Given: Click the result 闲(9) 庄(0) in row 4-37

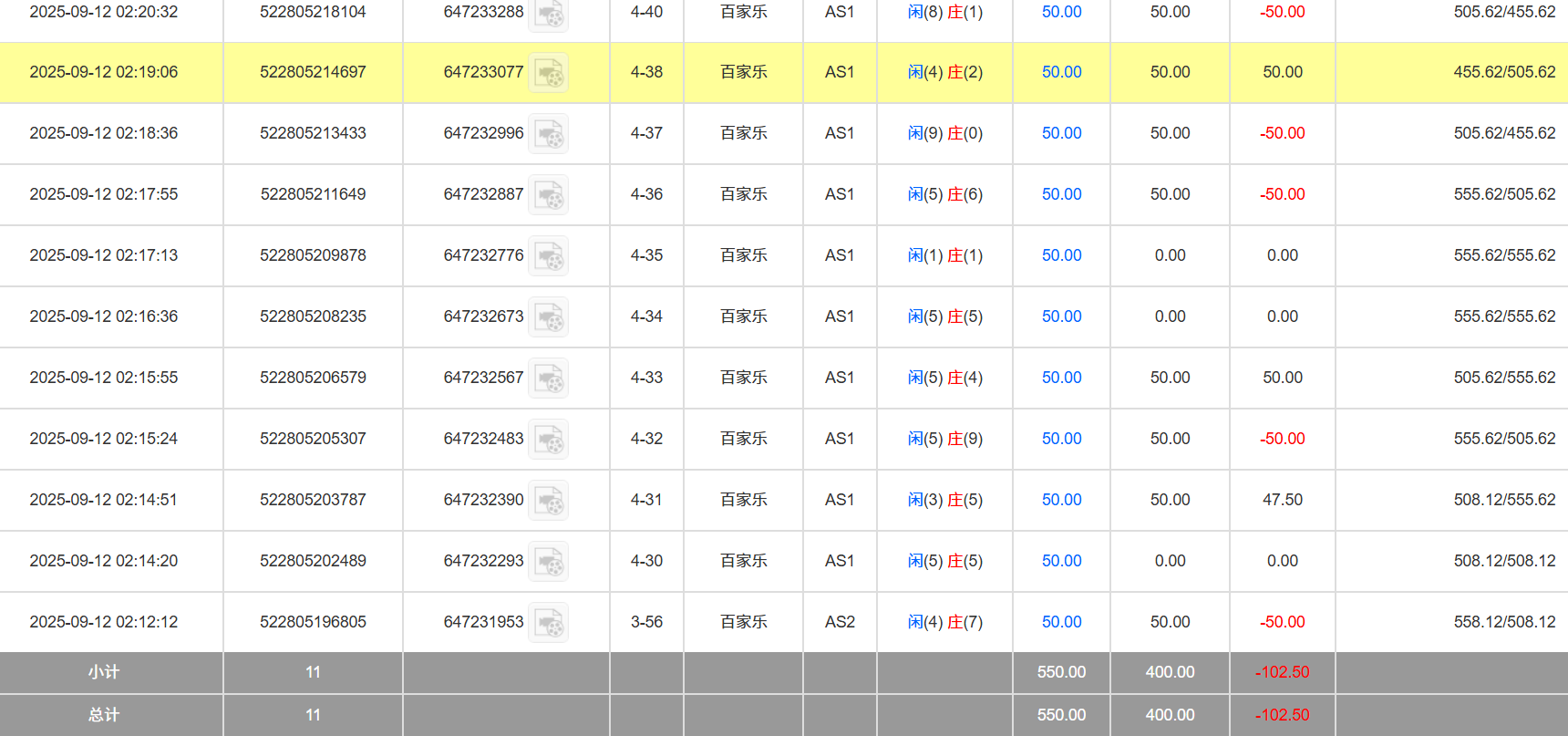Looking at the screenshot, I should pyautogui.click(x=944, y=133).
